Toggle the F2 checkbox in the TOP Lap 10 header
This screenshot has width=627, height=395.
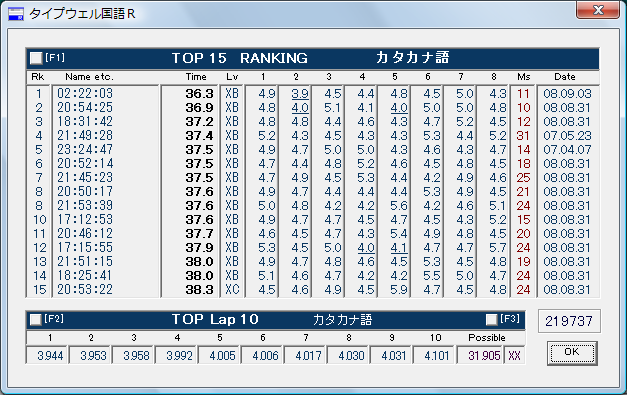point(36,319)
